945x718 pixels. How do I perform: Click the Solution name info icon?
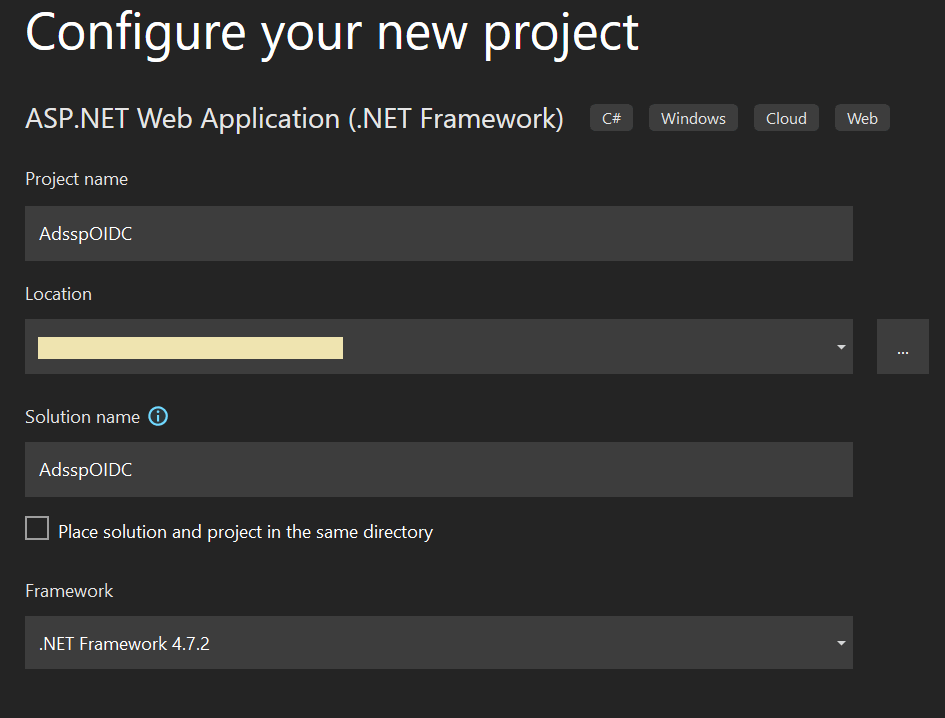tap(158, 417)
